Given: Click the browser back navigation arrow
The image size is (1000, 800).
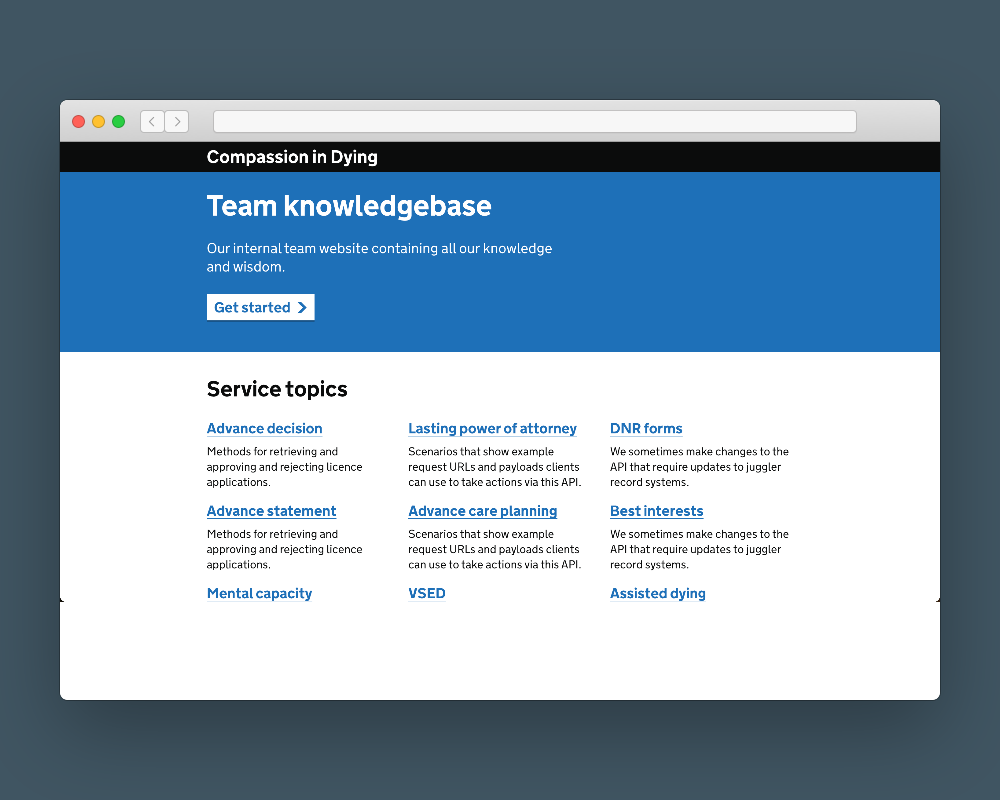Looking at the screenshot, I should click(x=151, y=121).
